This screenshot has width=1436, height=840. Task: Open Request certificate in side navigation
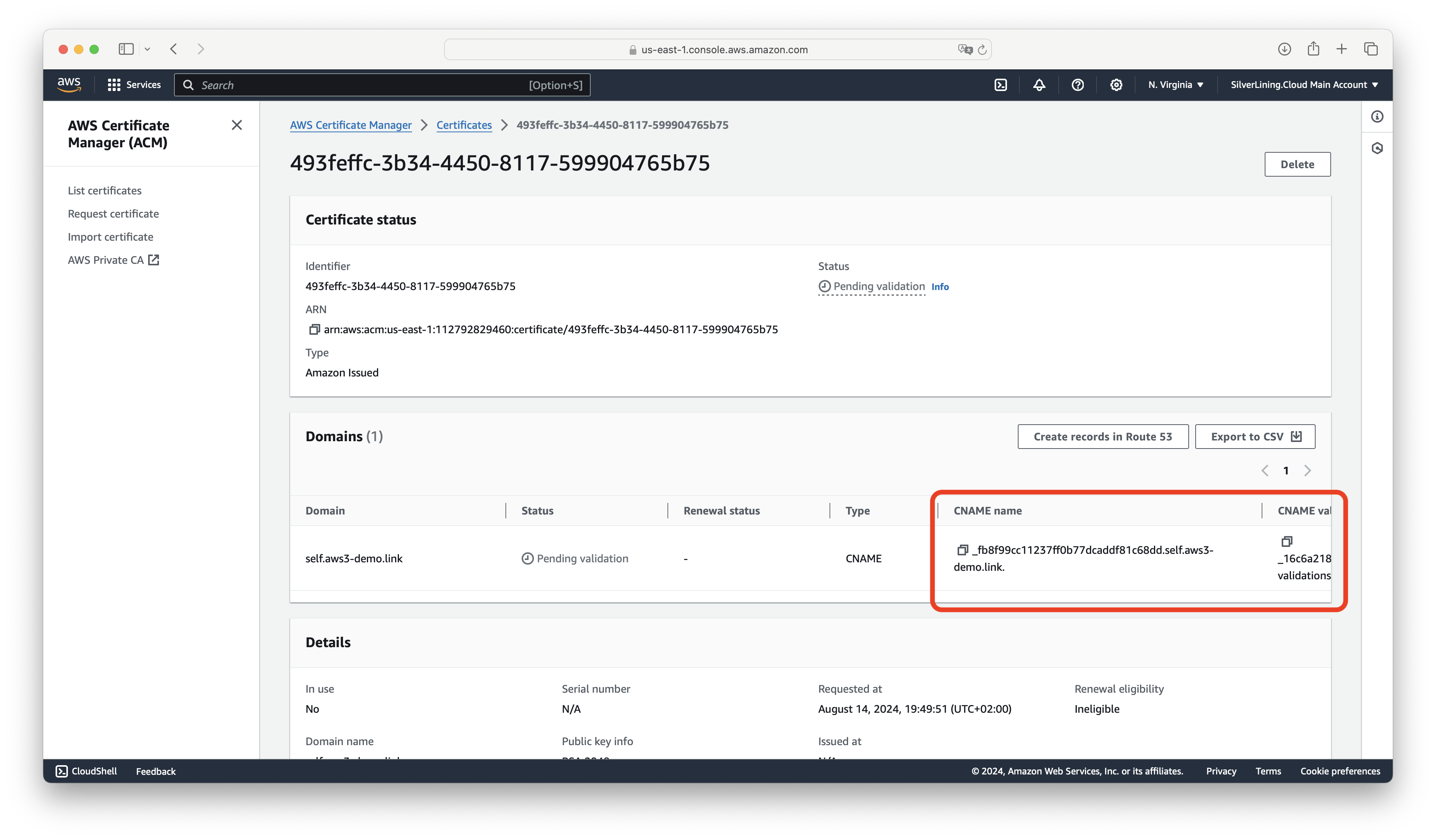113,214
